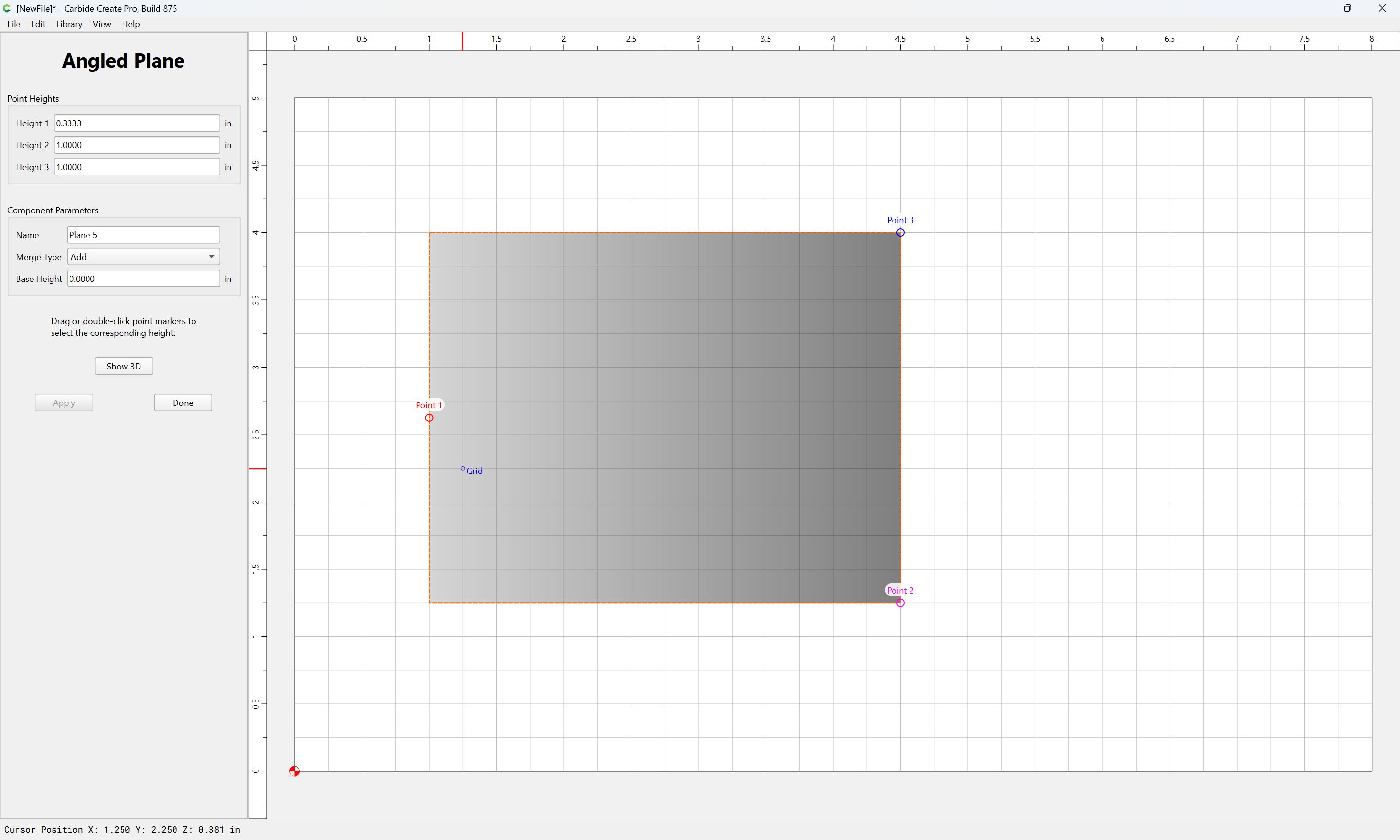The height and width of the screenshot is (840, 1400).
Task: Click the 3.5 mark on vertical ruler
Action: pyautogui.click(x=256, y=300)
